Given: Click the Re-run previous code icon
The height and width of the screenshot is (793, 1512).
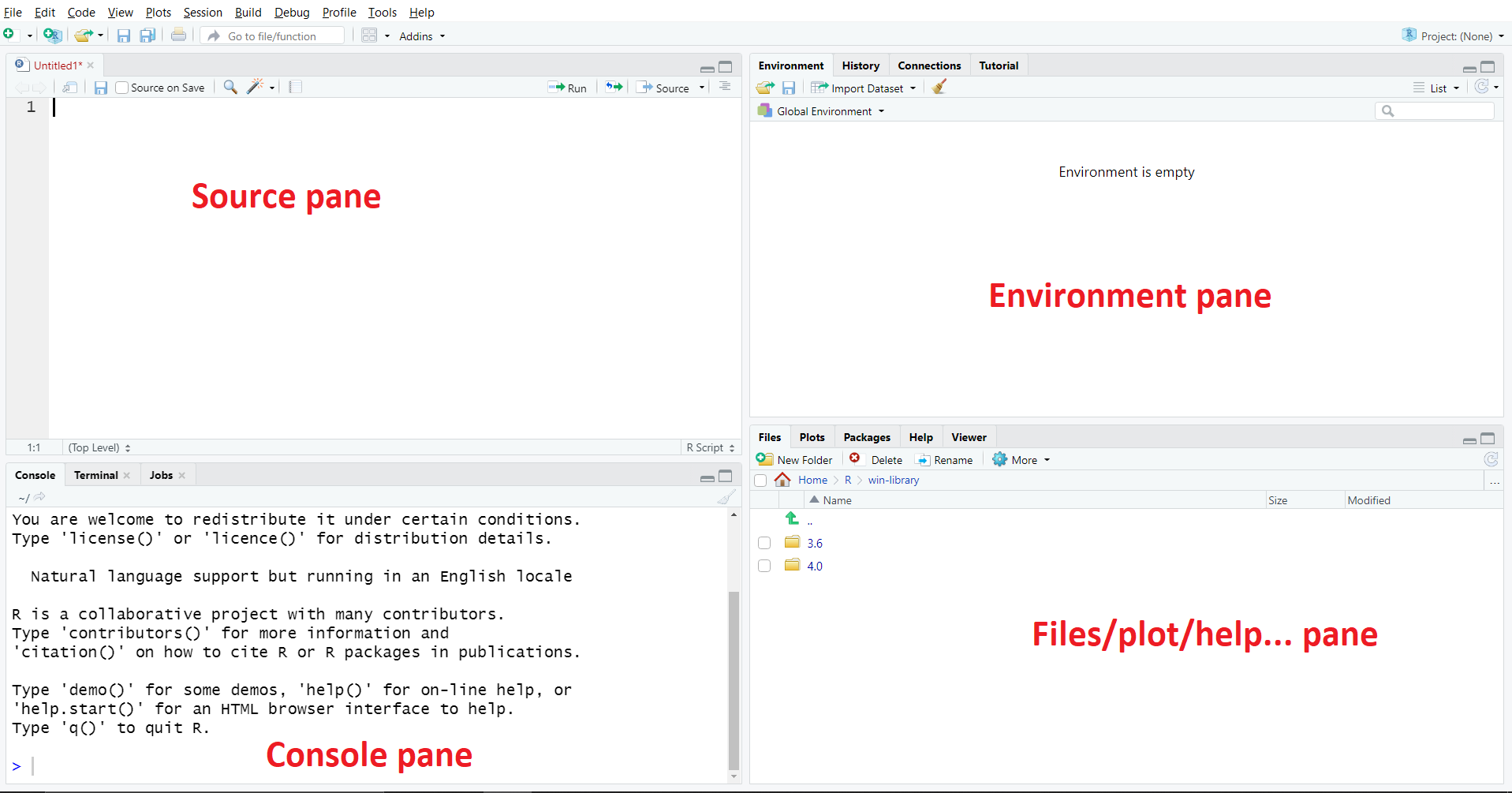Looking at the screenshot, I should (x=614, y=87).
